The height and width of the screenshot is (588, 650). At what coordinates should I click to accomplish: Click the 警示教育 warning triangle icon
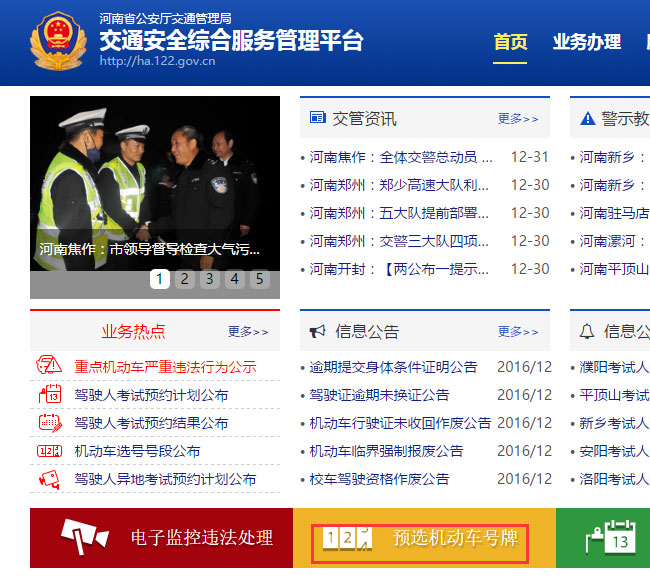pyautogui.click(x=588, y=119)
